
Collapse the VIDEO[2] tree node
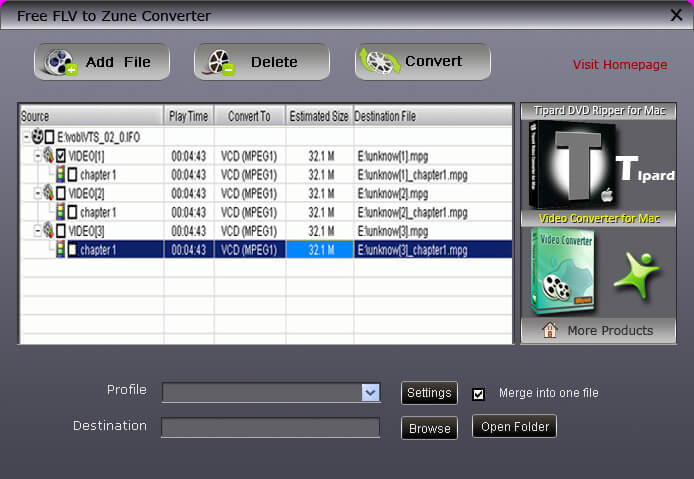[x=37, y=193]
